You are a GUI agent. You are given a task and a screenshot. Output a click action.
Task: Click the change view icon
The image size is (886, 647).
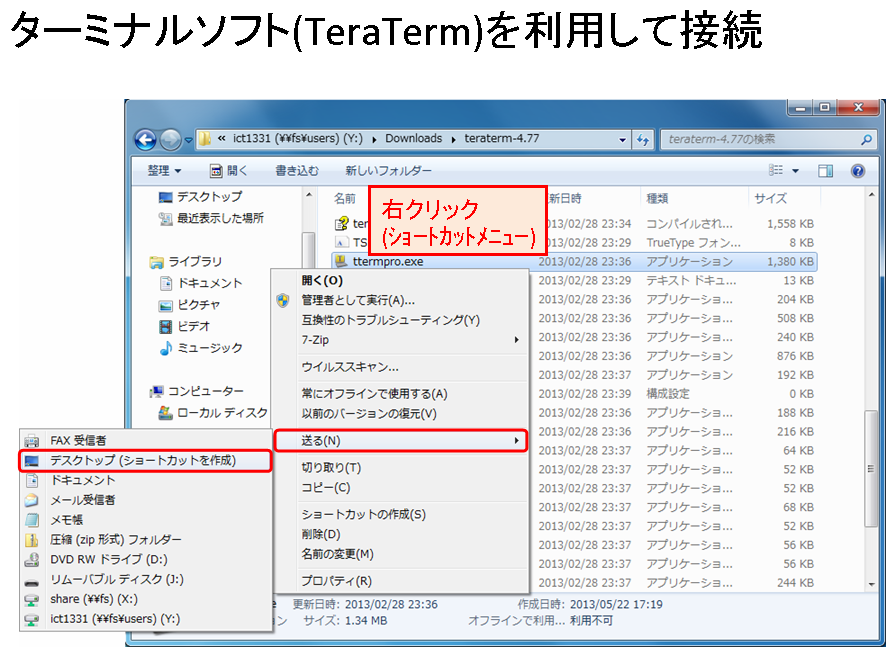[776, 171]
